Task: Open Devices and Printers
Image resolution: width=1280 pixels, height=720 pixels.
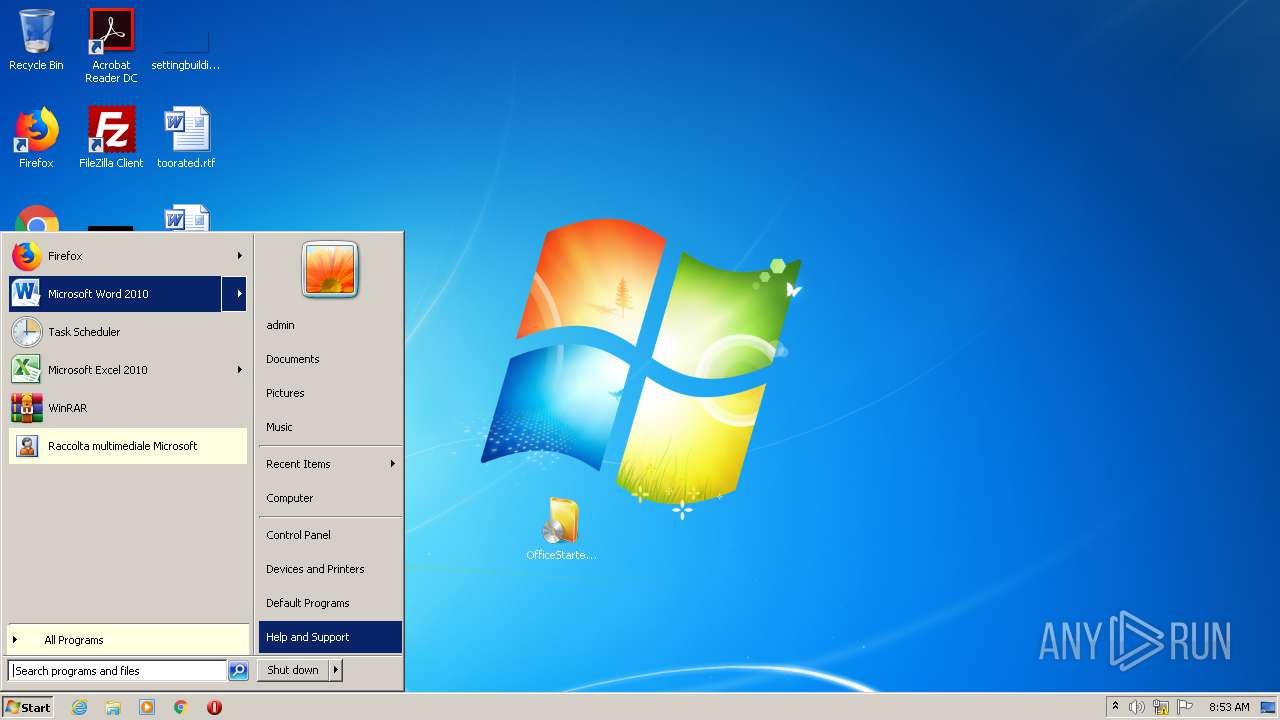Action: click(x=330, y=569)
